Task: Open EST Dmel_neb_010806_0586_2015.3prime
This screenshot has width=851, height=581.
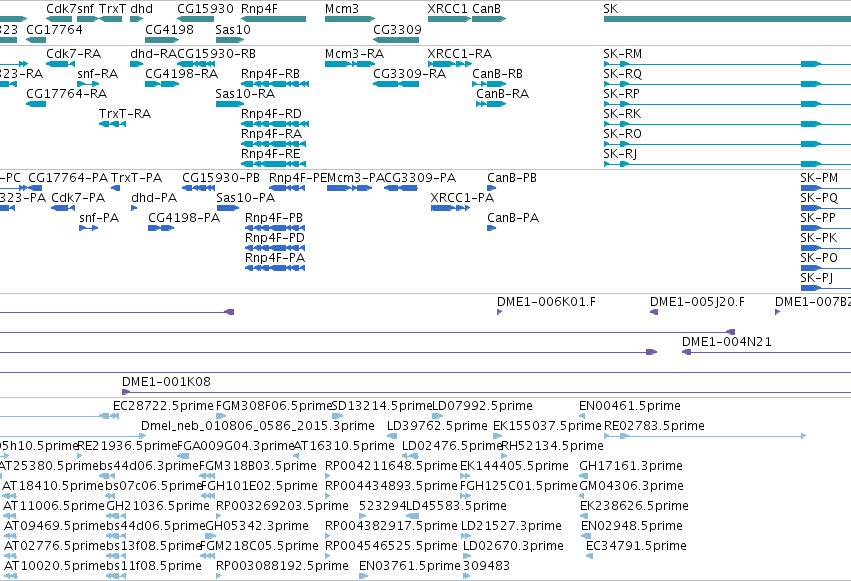Action: pyautogui.click(x=258, y=426)
